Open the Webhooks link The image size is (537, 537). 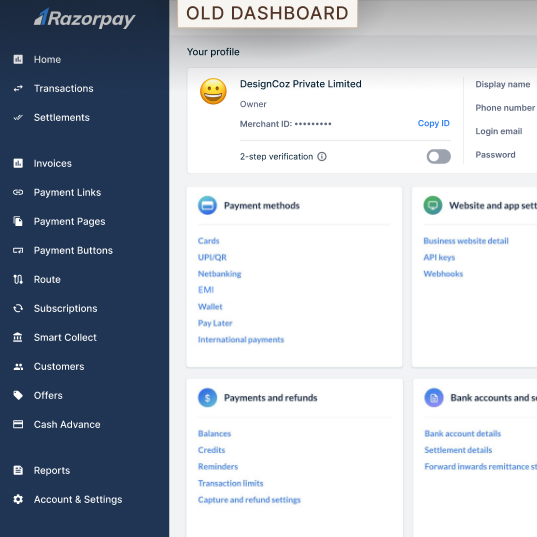coord(443,274)
